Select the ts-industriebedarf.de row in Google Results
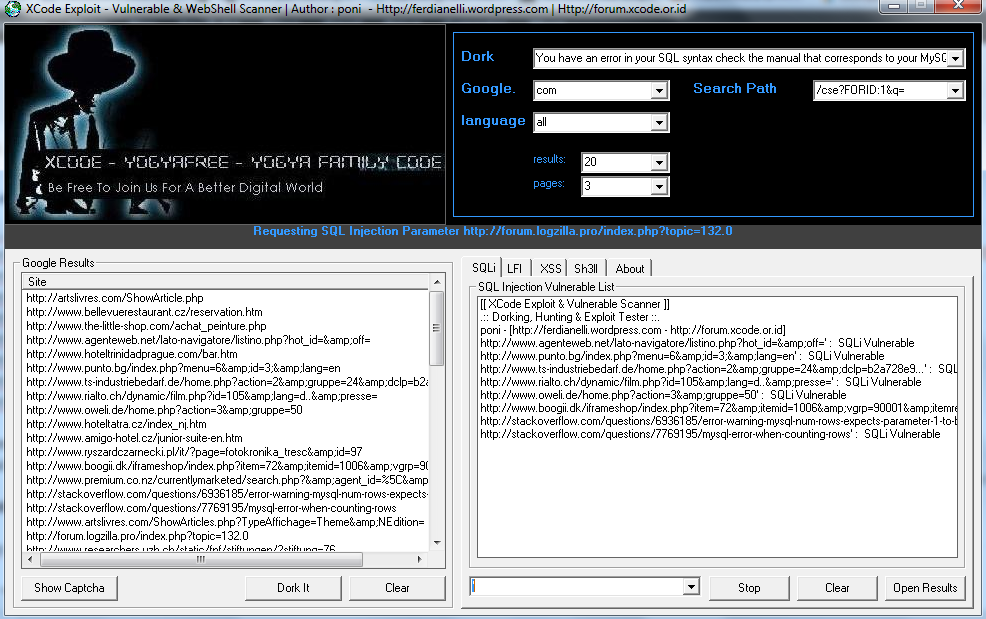This screenshot has width=986, height=619. coord(226,382)
